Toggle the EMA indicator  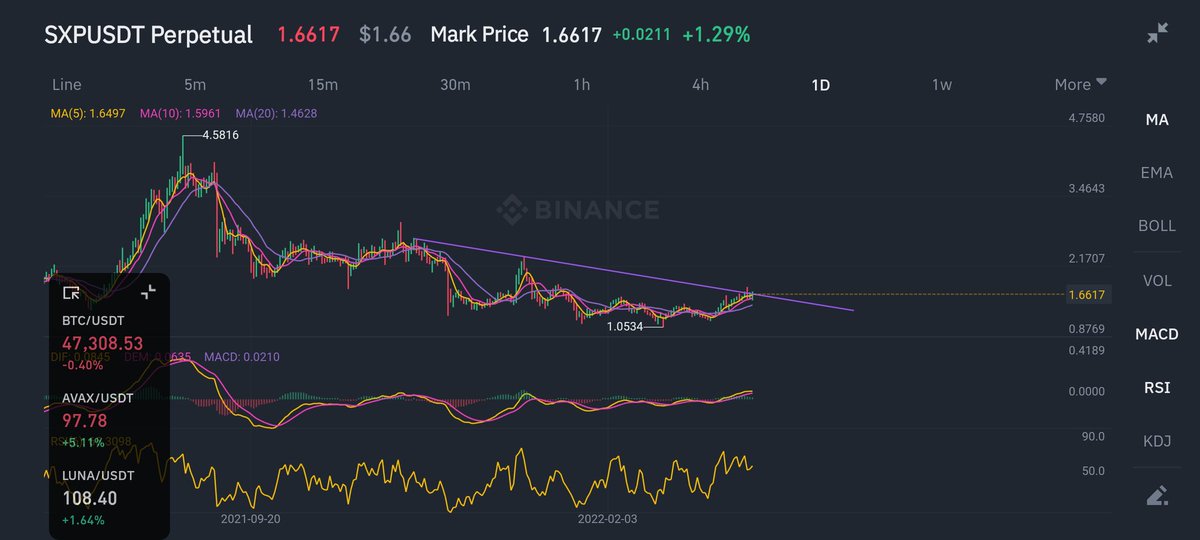[1157, 173]
